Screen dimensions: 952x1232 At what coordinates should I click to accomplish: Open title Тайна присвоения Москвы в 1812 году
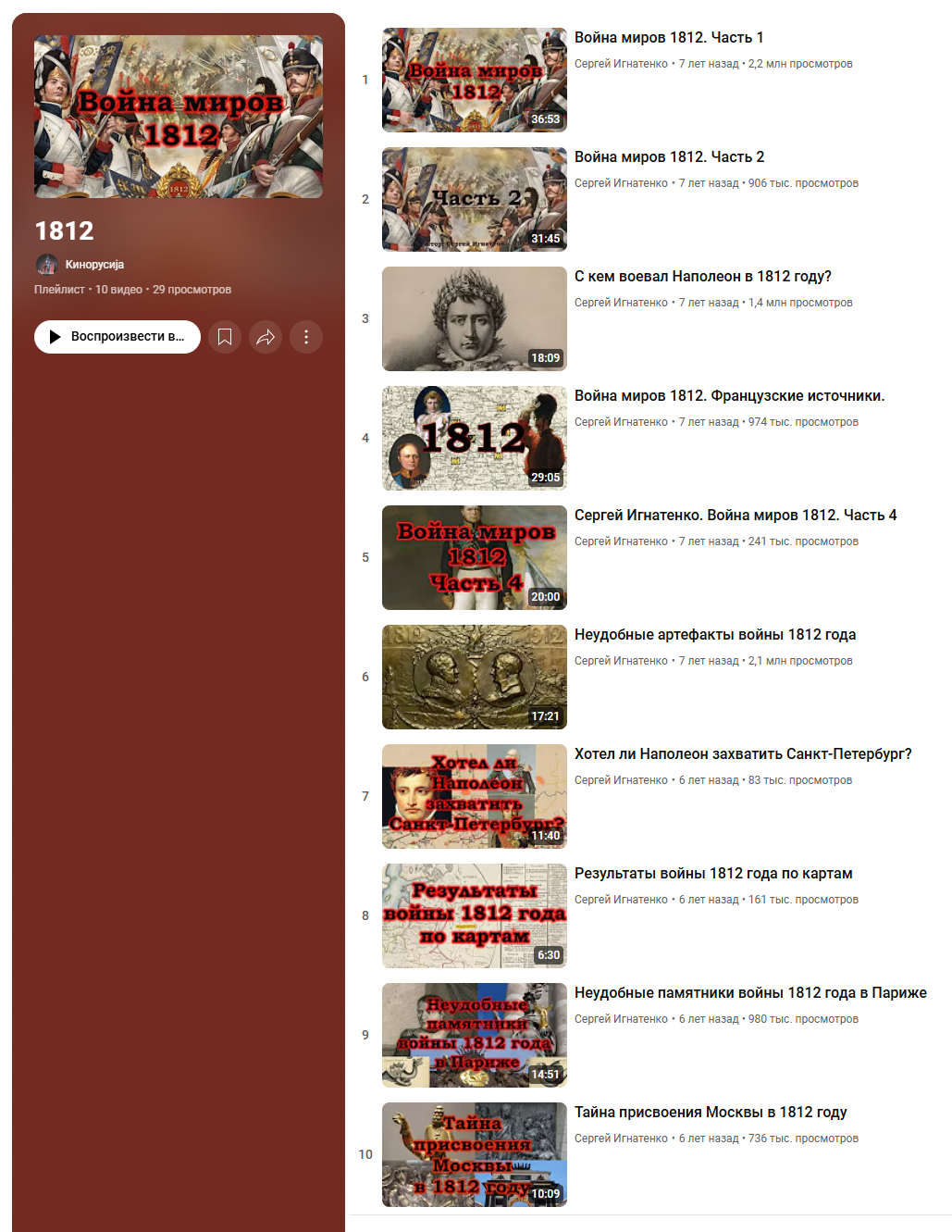pyautogui.click(x=711, y=1113)
